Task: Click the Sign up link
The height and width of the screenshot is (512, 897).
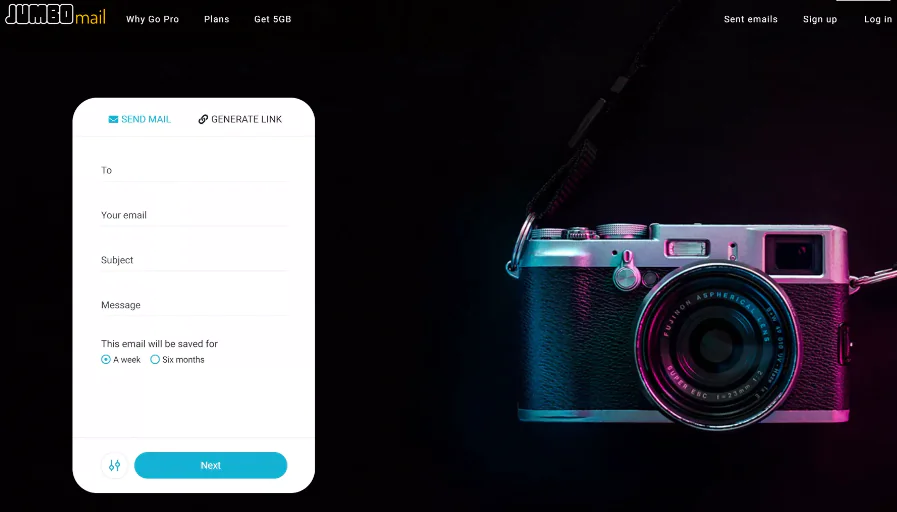Action: [x=820, y=19]
